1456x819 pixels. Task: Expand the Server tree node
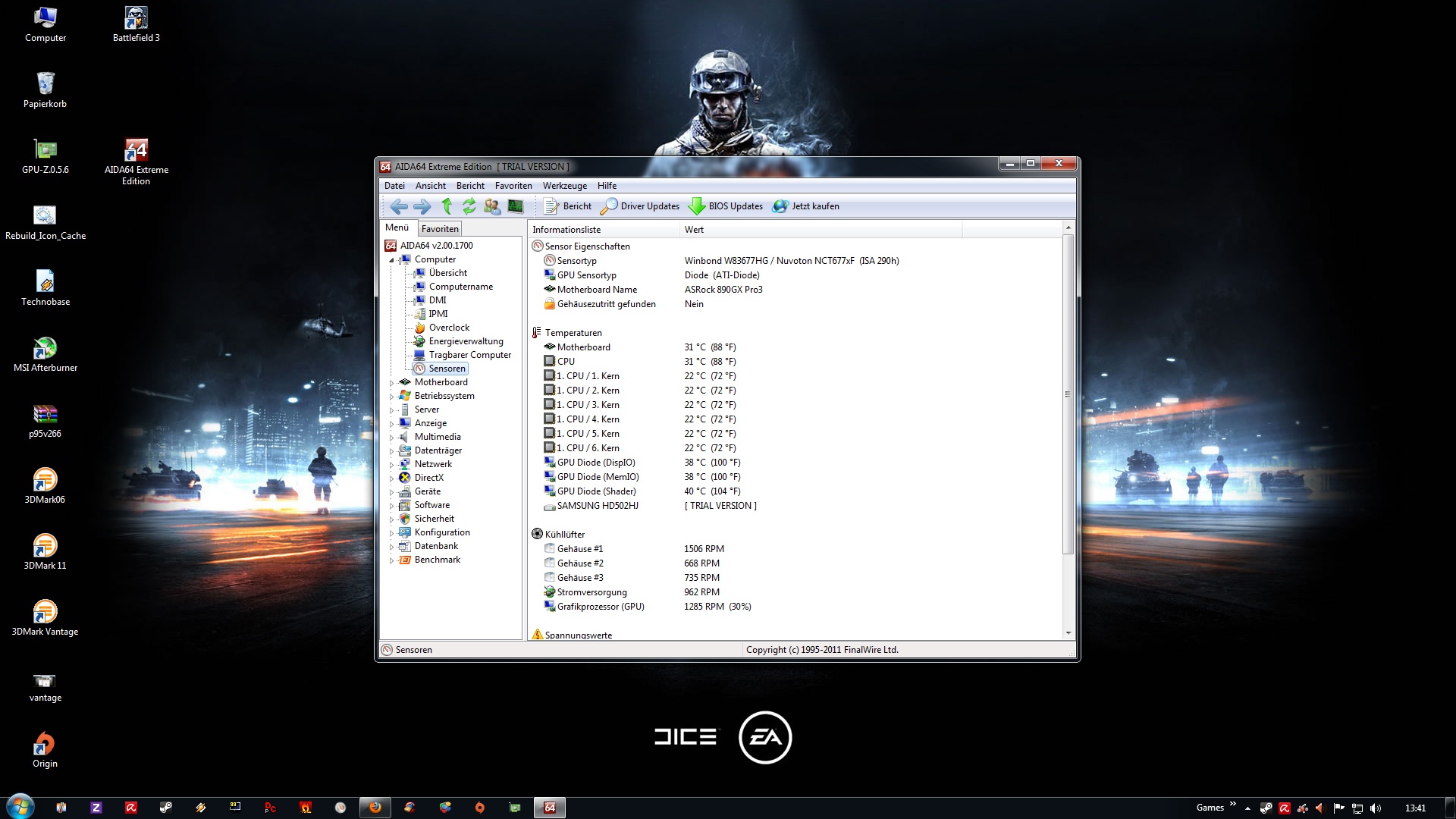pyautogui.click(x=392, y=410)
